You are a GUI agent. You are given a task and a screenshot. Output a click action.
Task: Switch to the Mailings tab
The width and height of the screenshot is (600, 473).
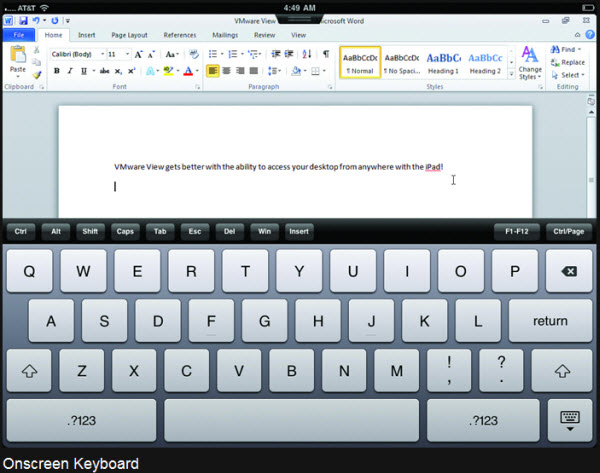(x=225, y=35)
